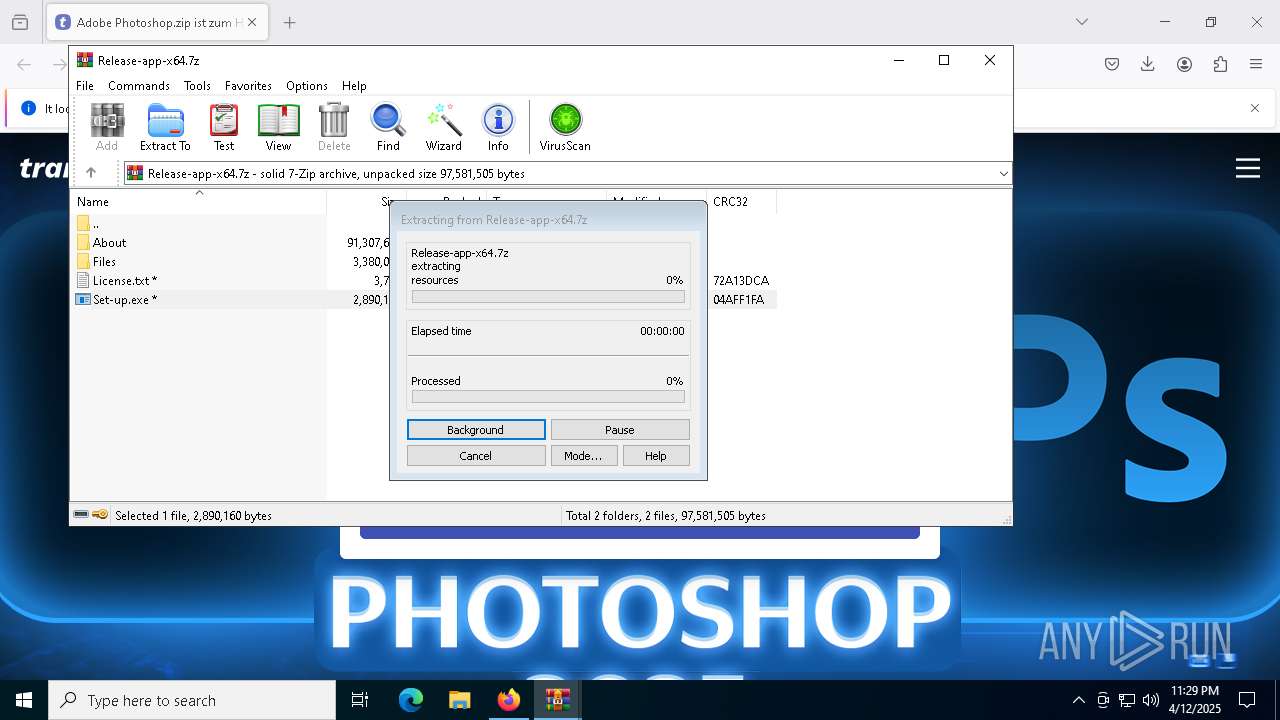Open Firefox account profile icon

[1184, 64]
